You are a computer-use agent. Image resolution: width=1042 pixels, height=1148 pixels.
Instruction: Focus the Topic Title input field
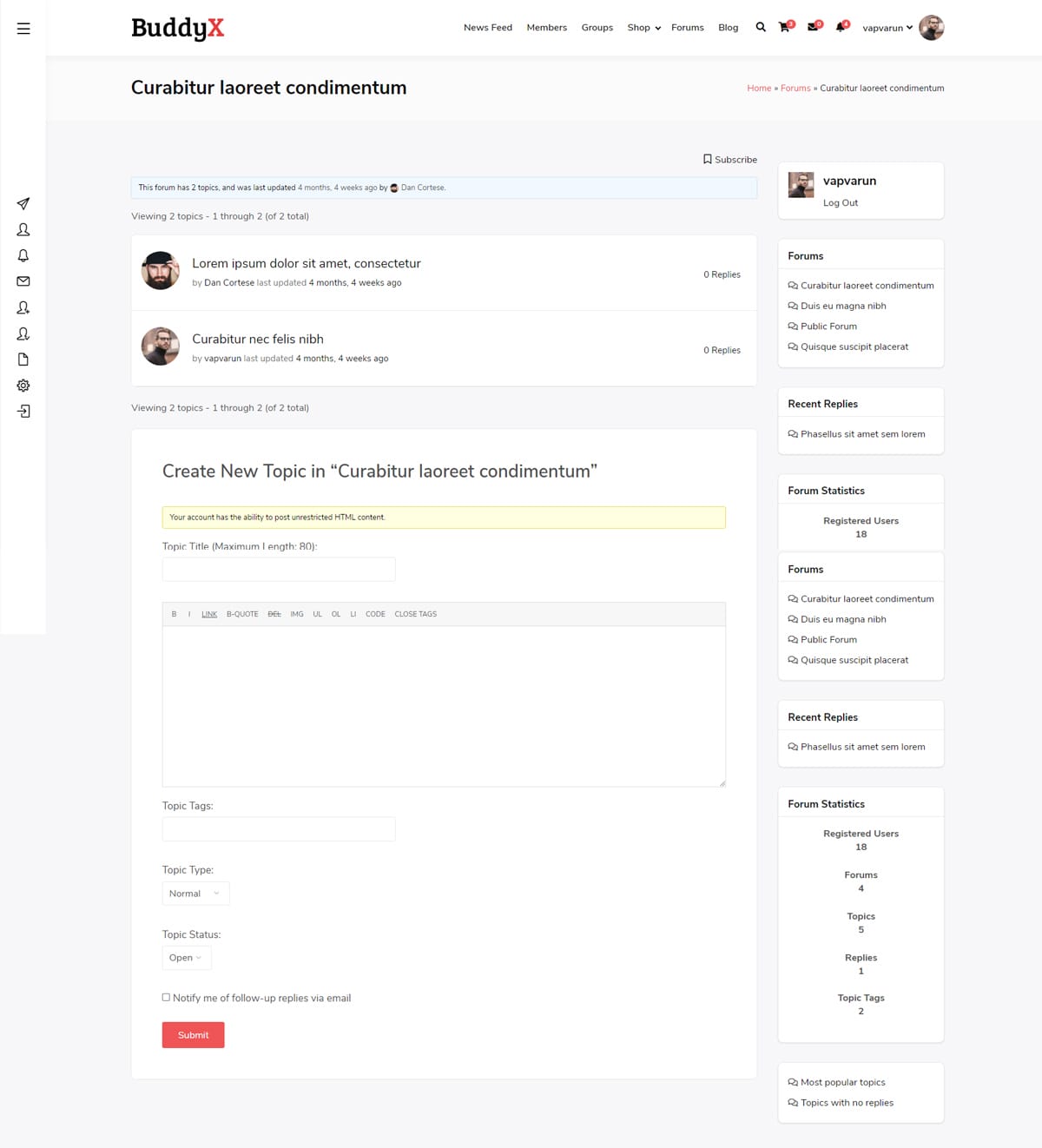[279, 570]
